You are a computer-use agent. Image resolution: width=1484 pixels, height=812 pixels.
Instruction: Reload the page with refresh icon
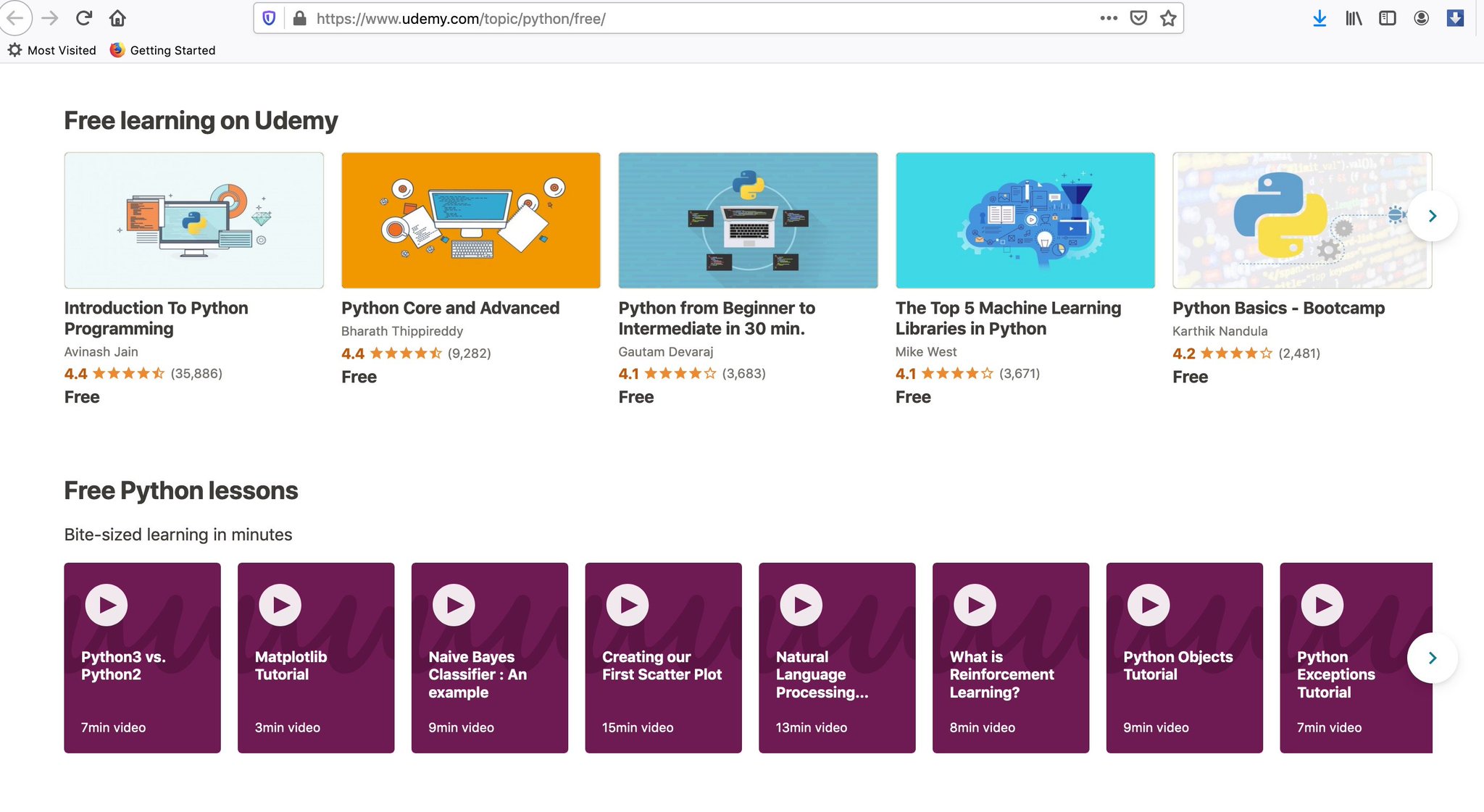(x=84, y=18)
